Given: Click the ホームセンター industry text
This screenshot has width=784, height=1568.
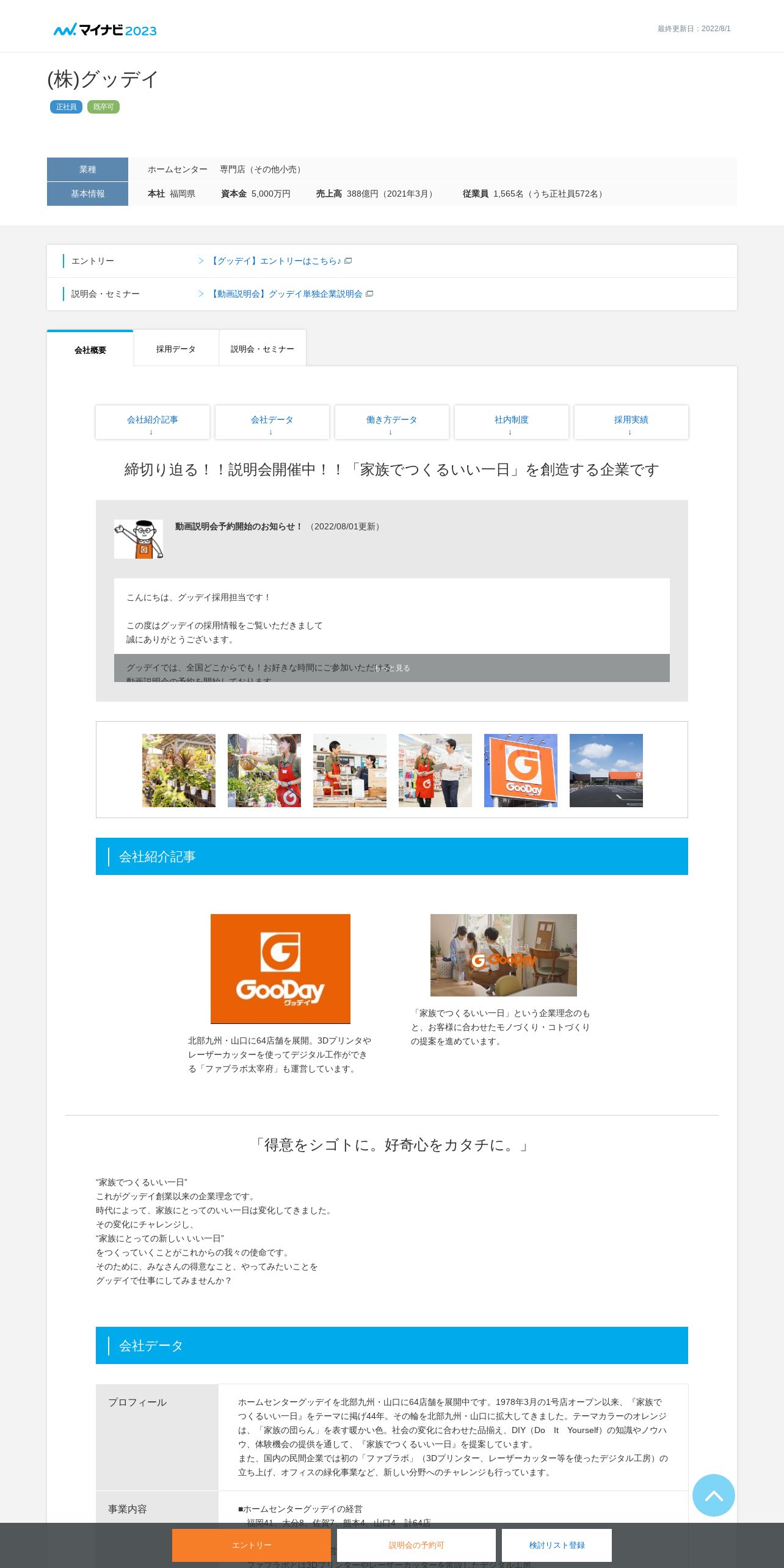Looking at the screenshot, I should pyautogui.click(x=178, y=169).
